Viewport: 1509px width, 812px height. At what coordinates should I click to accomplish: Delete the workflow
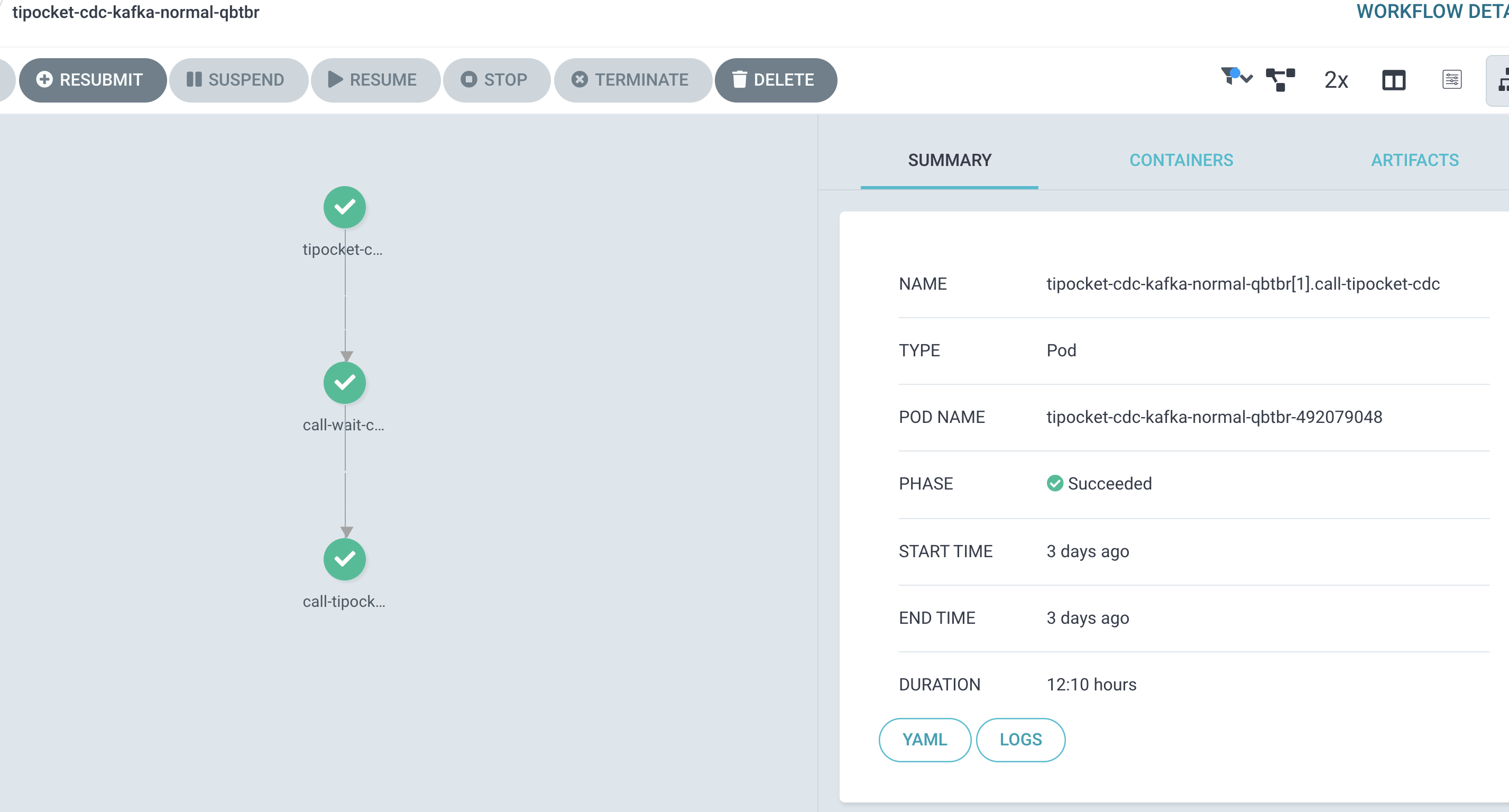coord(776,80)
